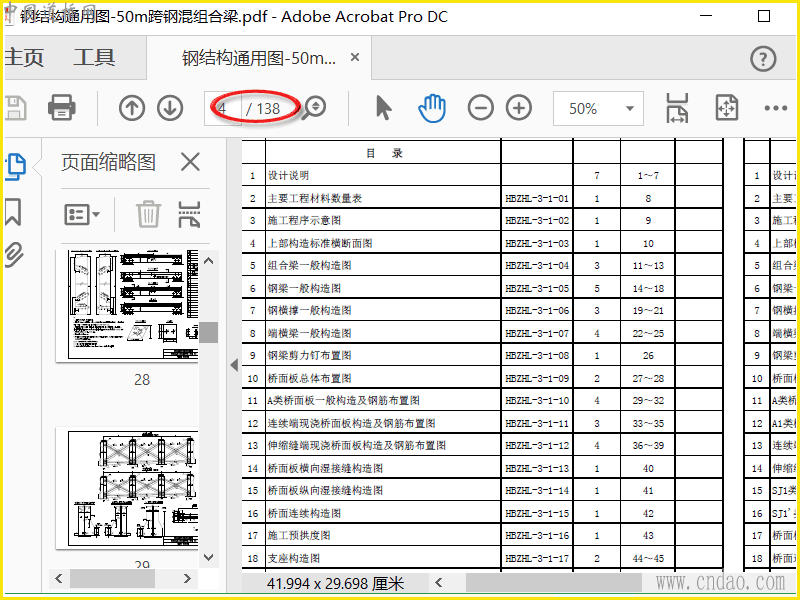Viewport: 800px width, 600px height.
Task: Switch to the 工具 tab
Action: coord(94,57)
